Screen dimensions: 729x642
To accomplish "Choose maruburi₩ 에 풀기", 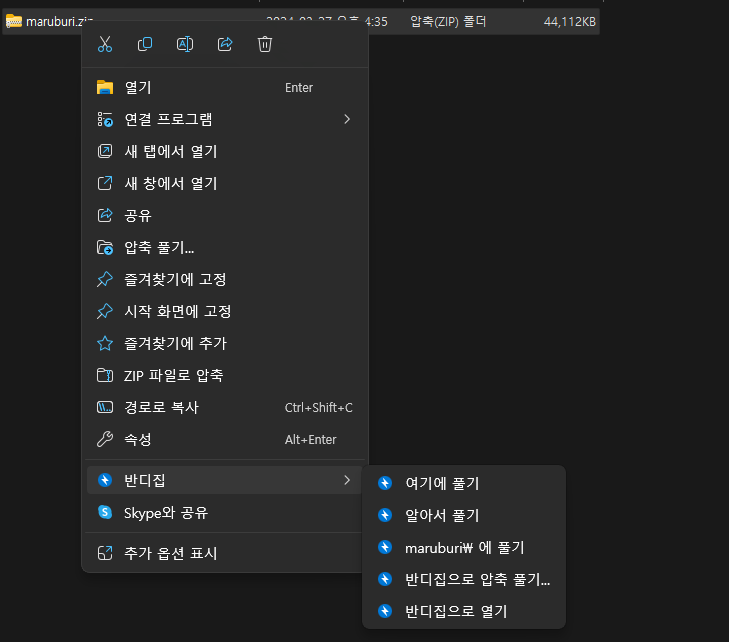I will pyautogui.click(x=464, y=547).
